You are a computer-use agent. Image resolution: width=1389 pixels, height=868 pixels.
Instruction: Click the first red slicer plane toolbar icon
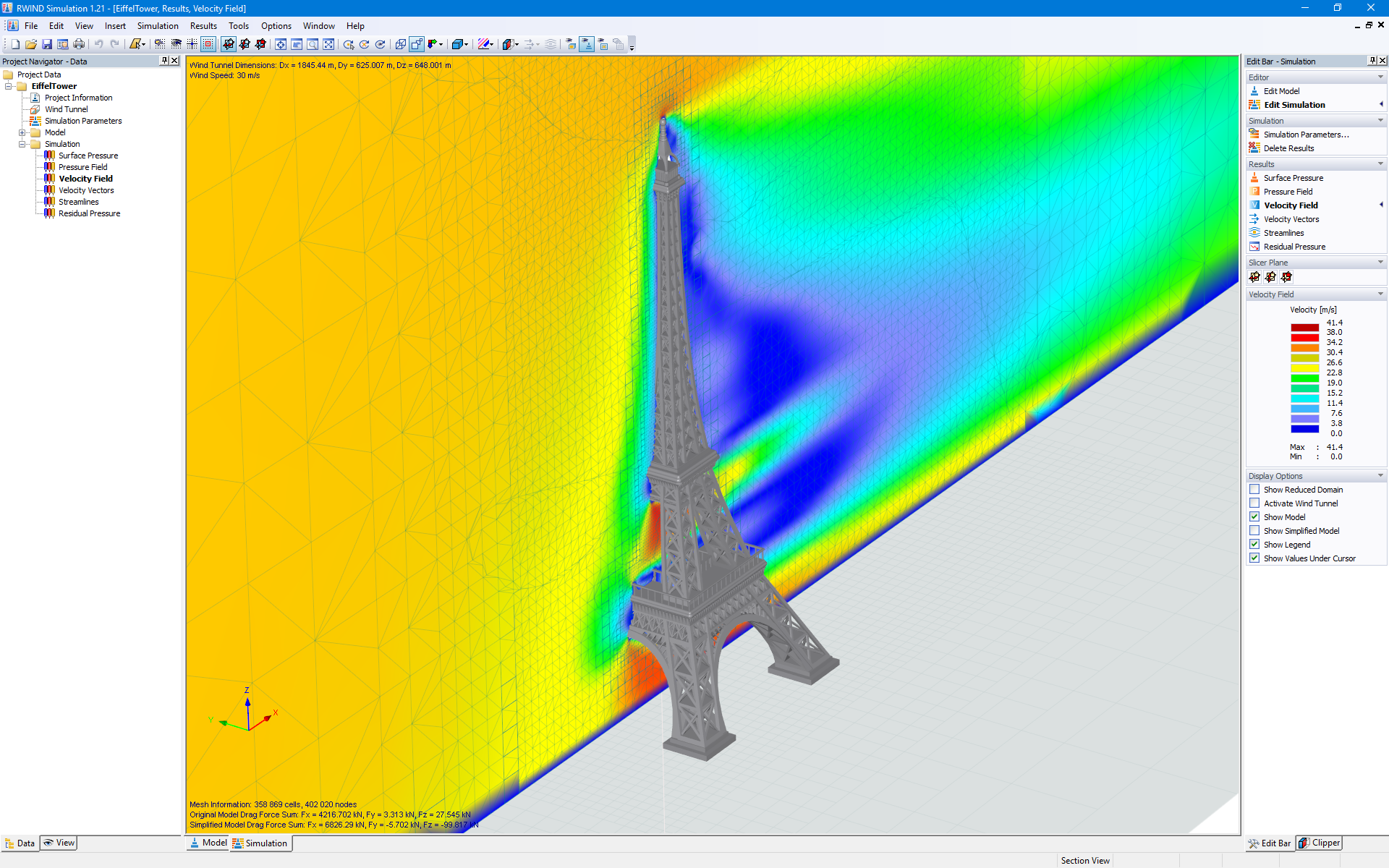click(x=229, y=44)
